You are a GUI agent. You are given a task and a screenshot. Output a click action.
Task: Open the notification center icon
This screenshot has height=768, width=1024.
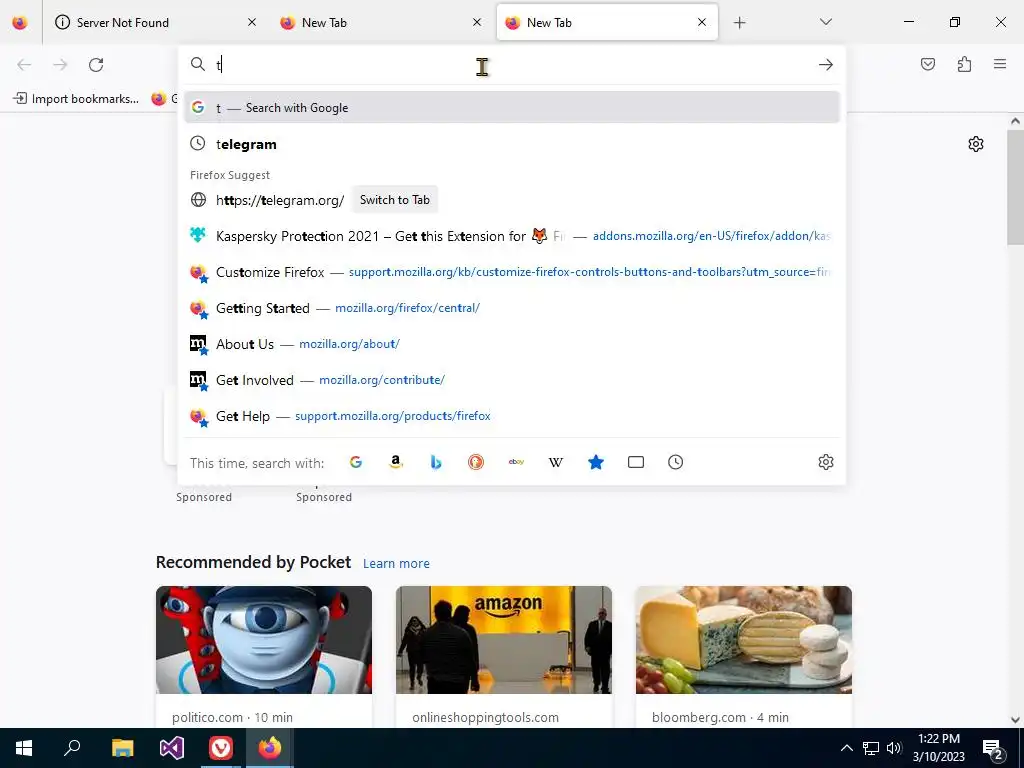click(x=993, y=748)
